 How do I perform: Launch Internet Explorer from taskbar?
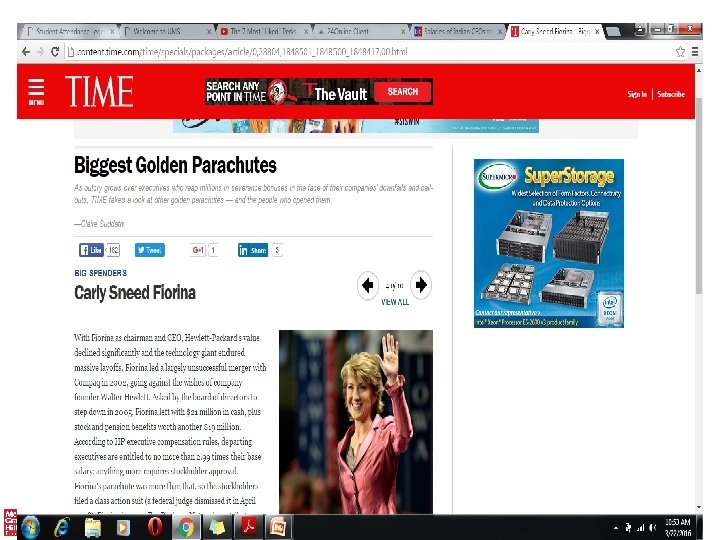click(x=61, y=527)
